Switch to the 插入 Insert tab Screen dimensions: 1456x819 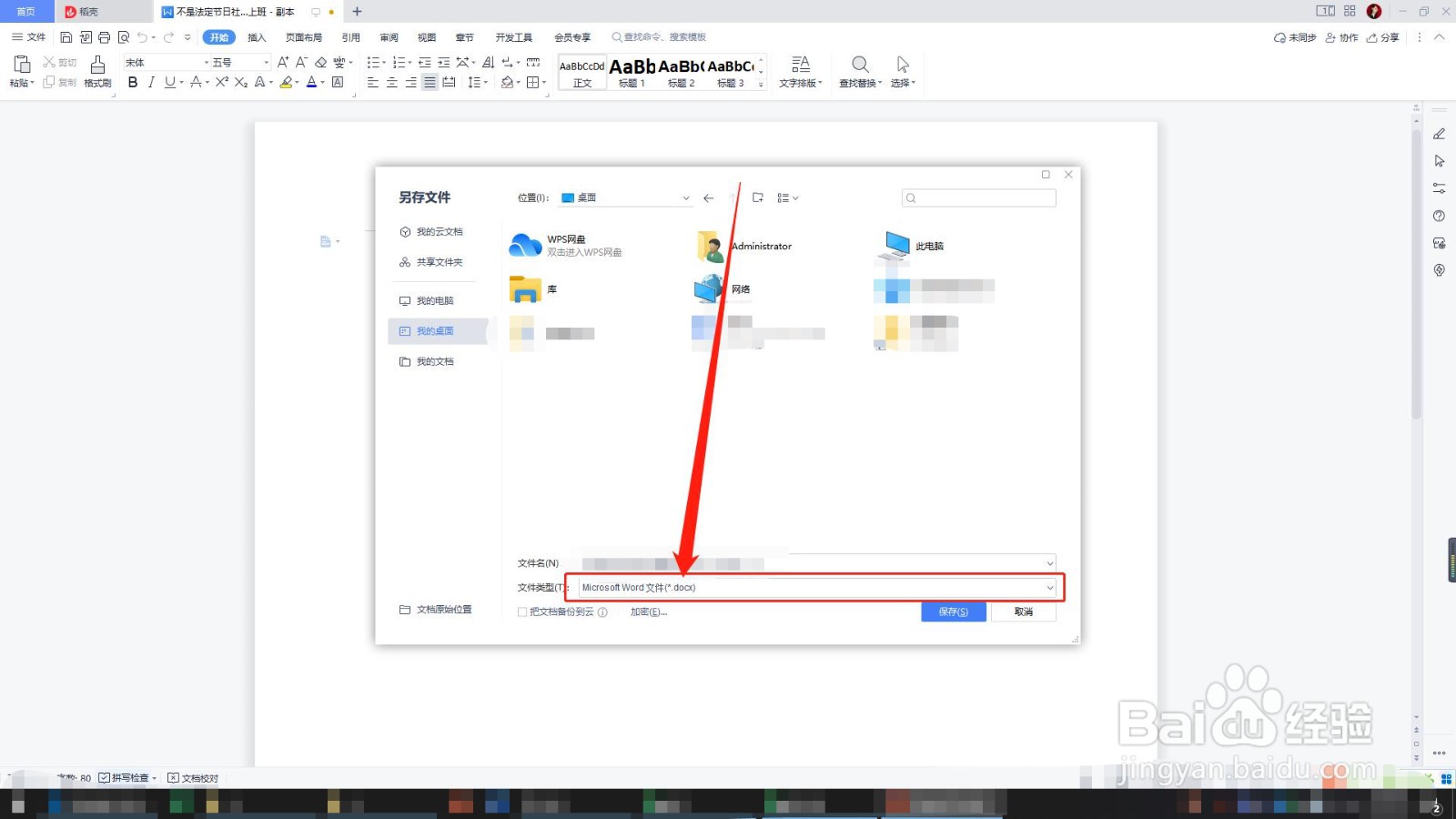pyautogui.click(x=257, y=37)
